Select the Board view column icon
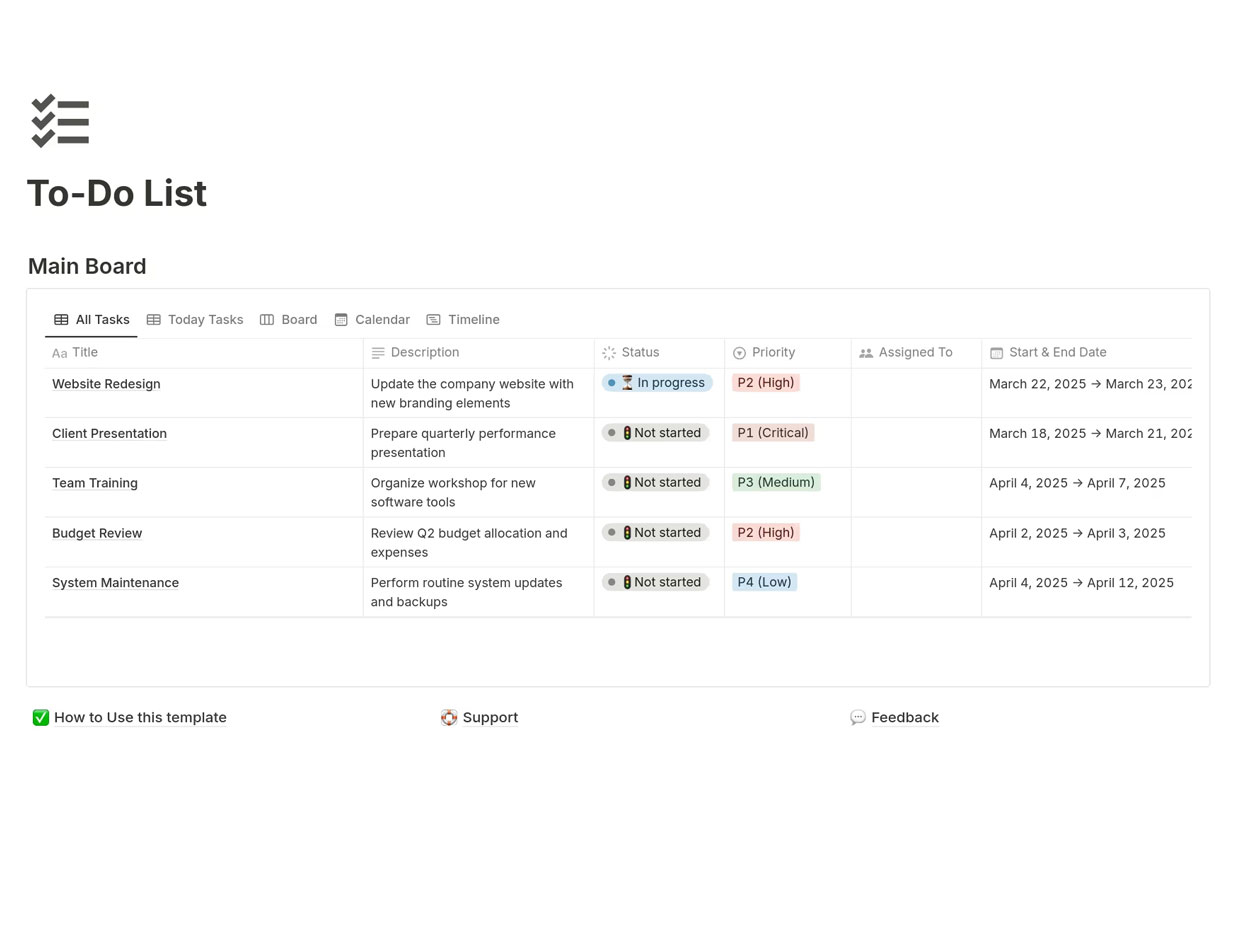This screenshot has height=930, width=1240. [x=266, y=319]
